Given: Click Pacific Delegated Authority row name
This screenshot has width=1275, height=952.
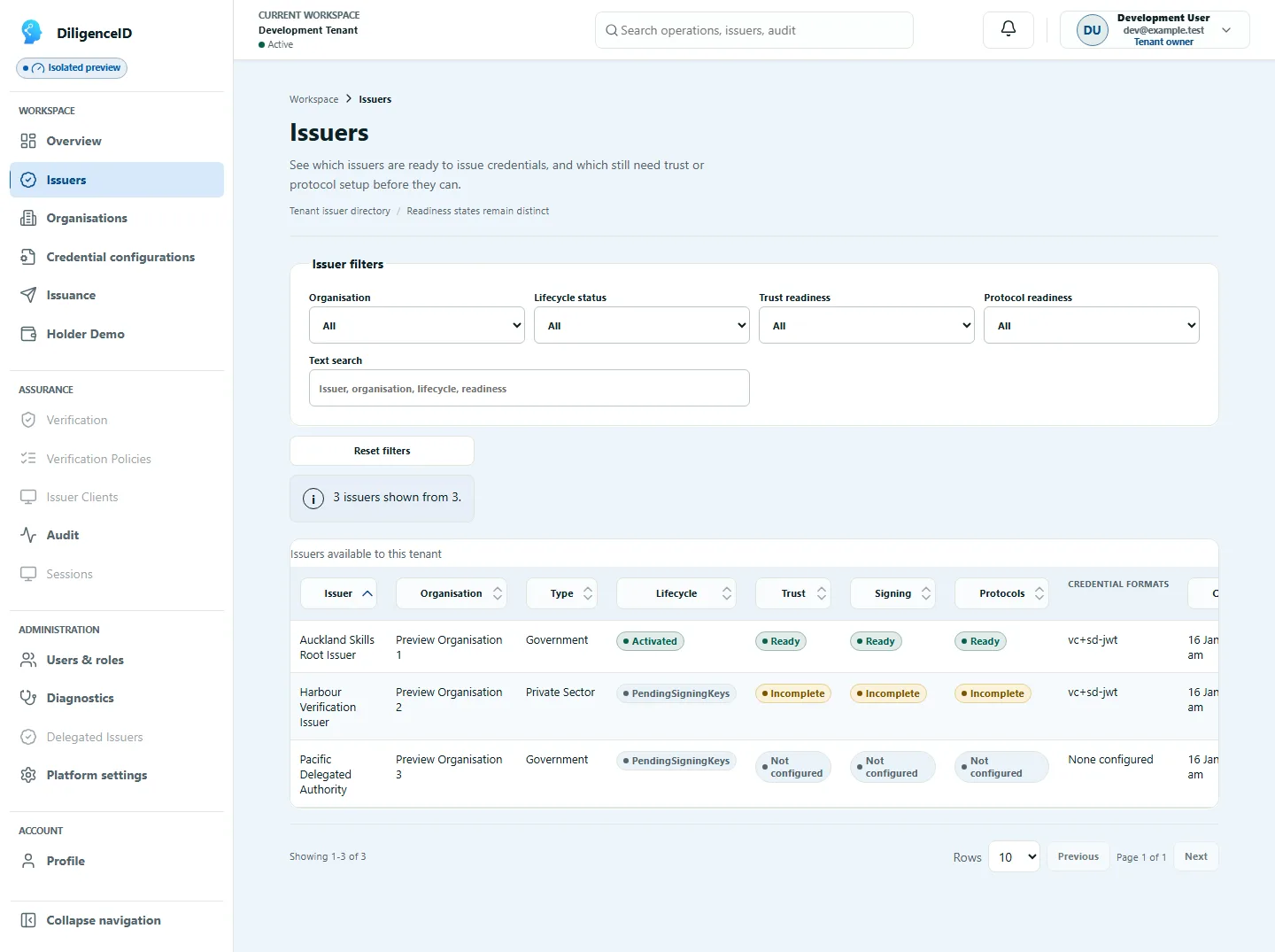Looking at the screenshot, I should pos(326,774).
